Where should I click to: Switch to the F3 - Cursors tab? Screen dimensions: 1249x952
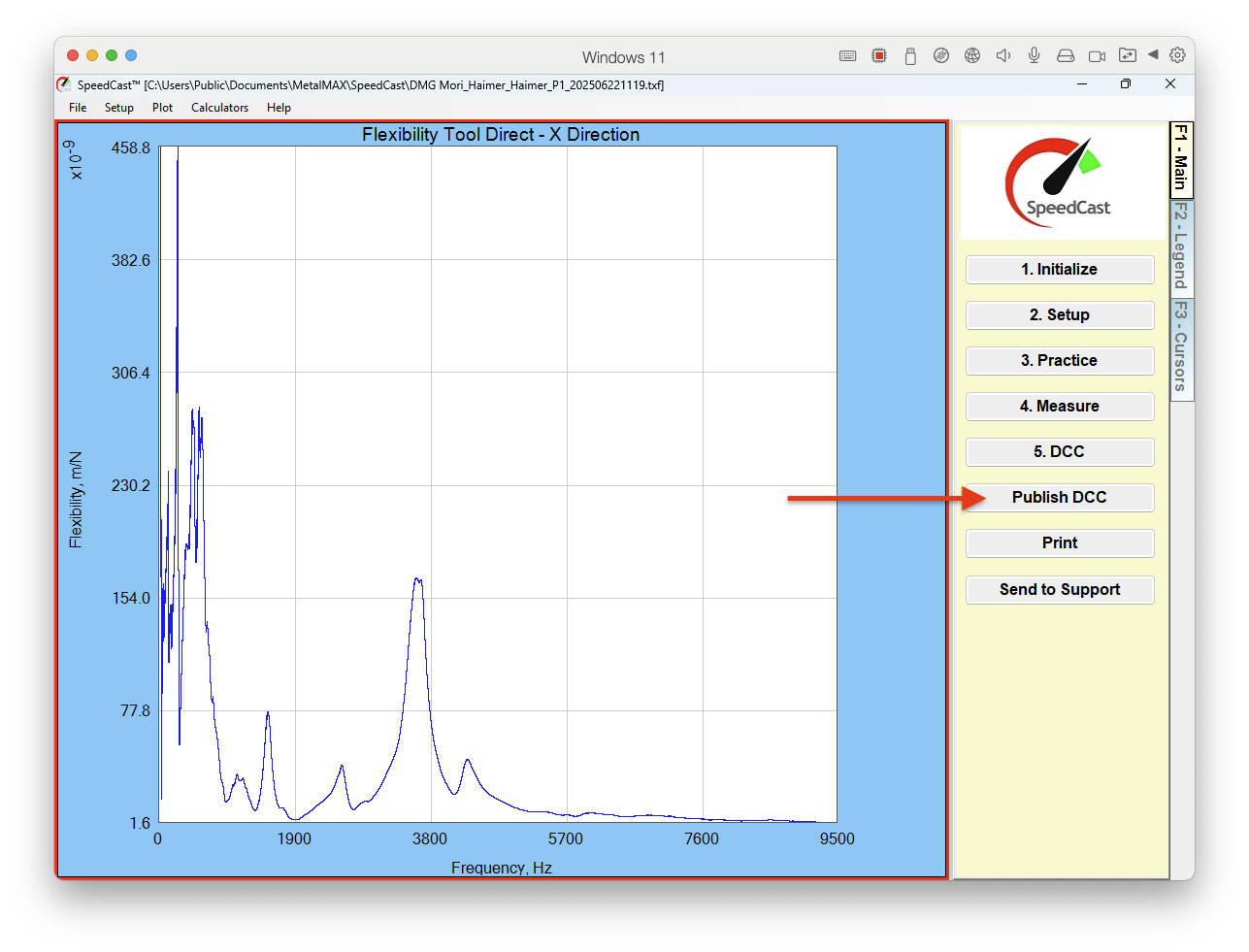pyautogui.click(x=1181, y=348)
